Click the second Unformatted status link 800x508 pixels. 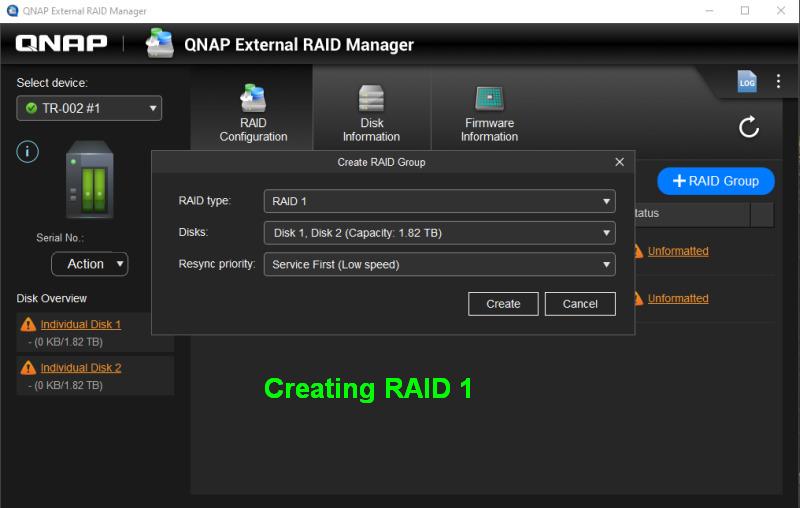pyautogui.click(x=678, y=298)
